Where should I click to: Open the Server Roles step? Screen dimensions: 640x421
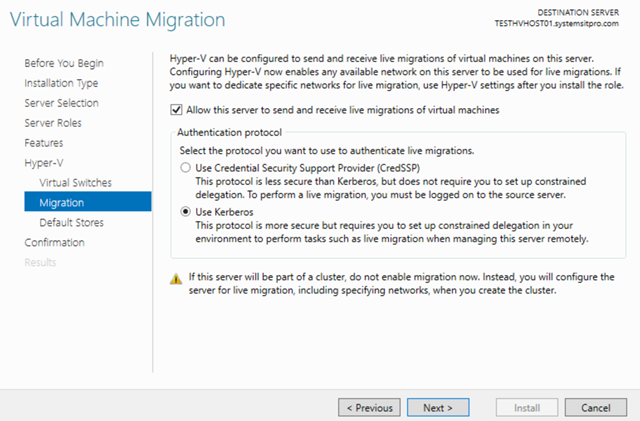[53, 123]
